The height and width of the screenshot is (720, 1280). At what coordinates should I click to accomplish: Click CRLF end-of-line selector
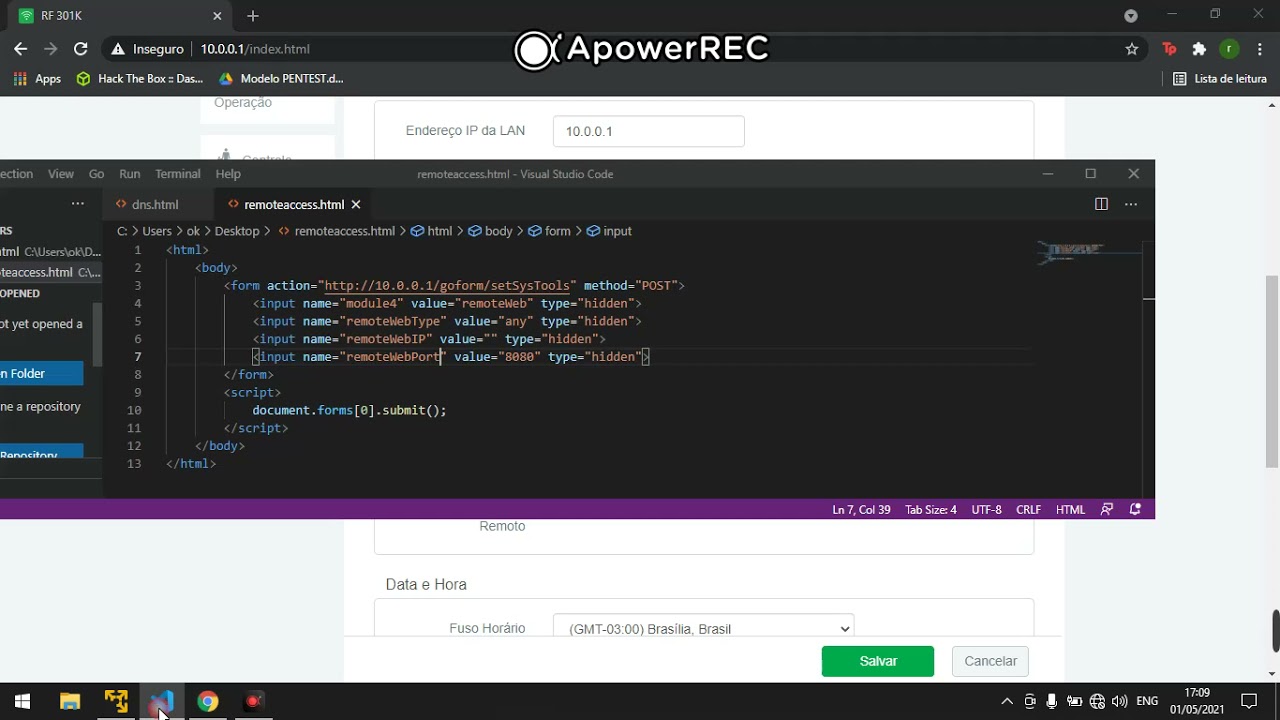tap(1028, 509)
